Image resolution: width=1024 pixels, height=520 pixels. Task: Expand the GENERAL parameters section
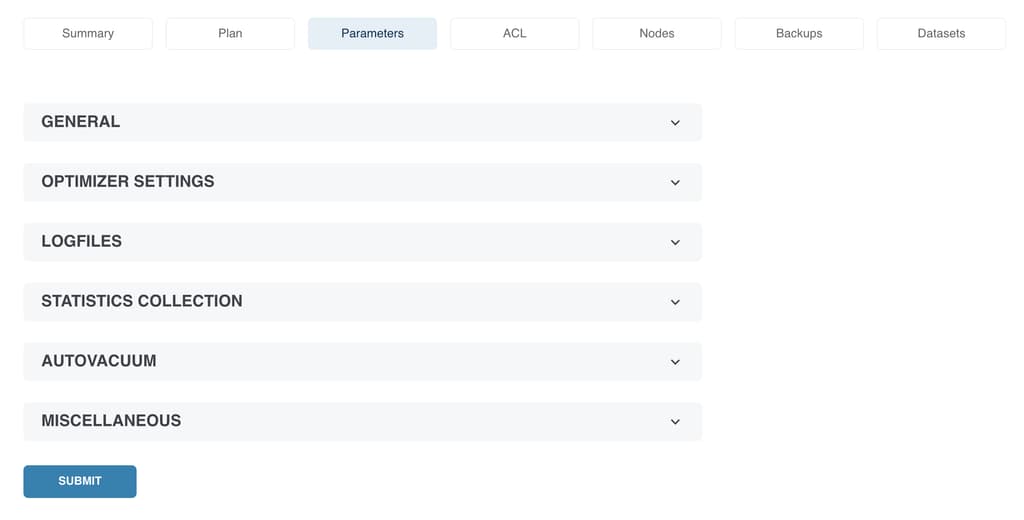pyautogui.click(x=362, y=122)
